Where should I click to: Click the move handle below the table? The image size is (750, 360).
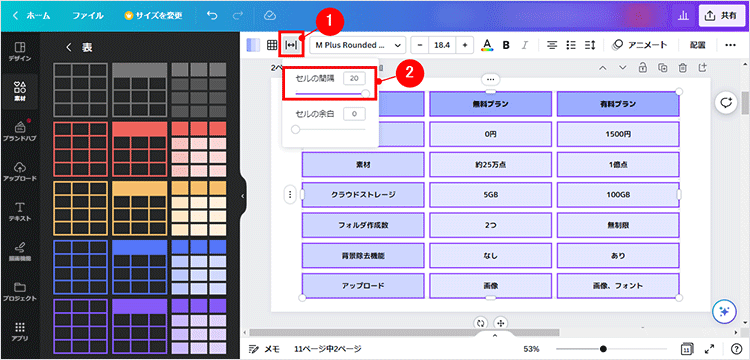click(x=500, y=323)
